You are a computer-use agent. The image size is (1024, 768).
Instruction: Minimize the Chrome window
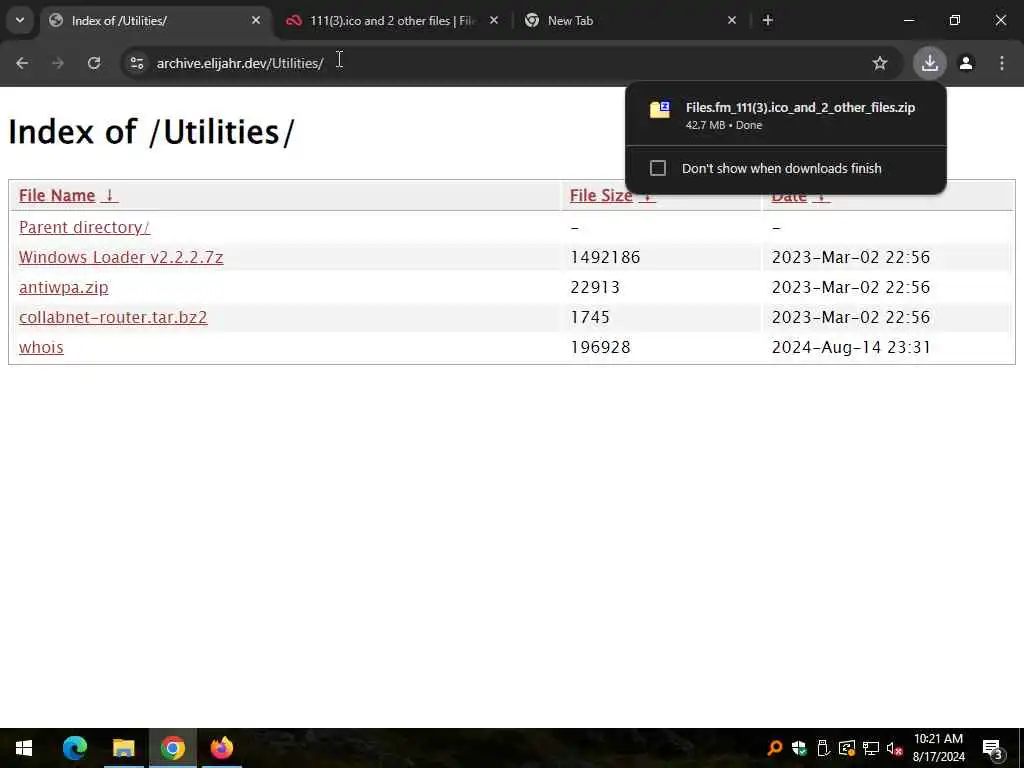(908, 21)
